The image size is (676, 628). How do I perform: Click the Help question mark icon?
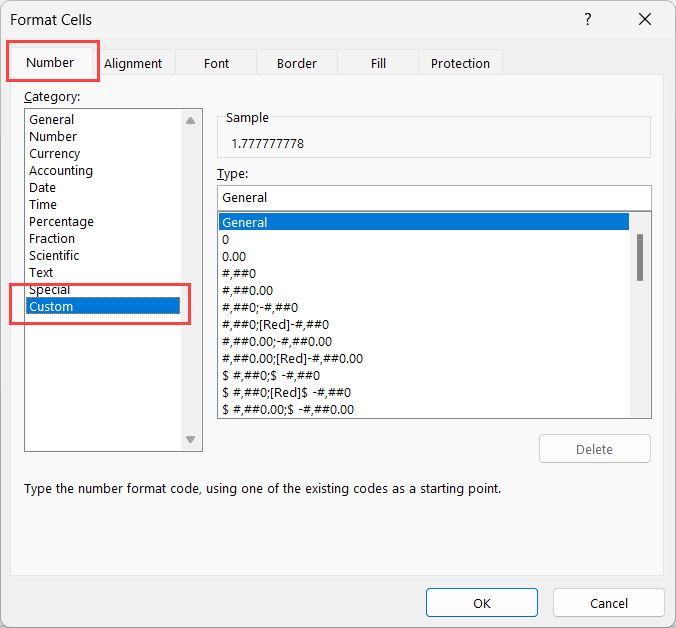coord(587,19)
